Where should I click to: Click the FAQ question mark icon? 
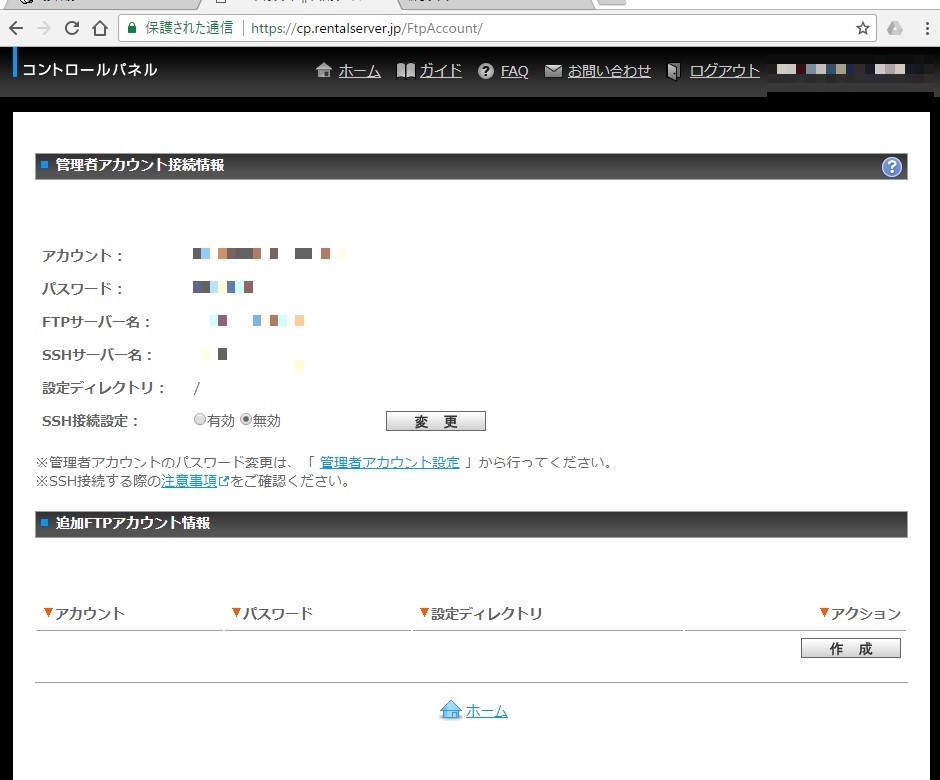486,72
